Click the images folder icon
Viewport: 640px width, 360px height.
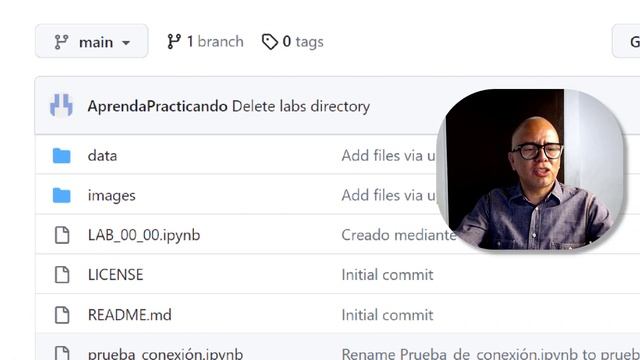62,195
